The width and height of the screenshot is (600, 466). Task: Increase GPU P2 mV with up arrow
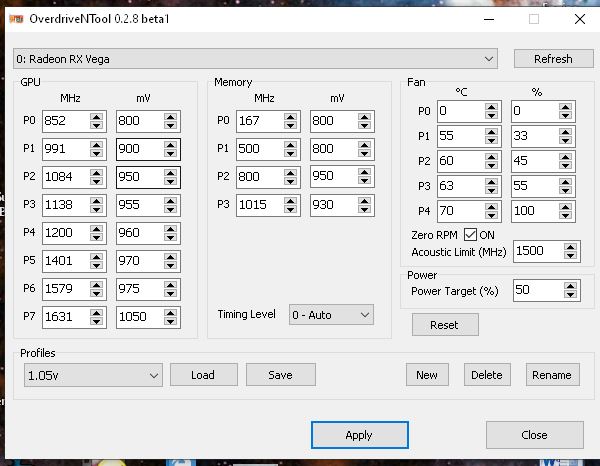(170, 173)
